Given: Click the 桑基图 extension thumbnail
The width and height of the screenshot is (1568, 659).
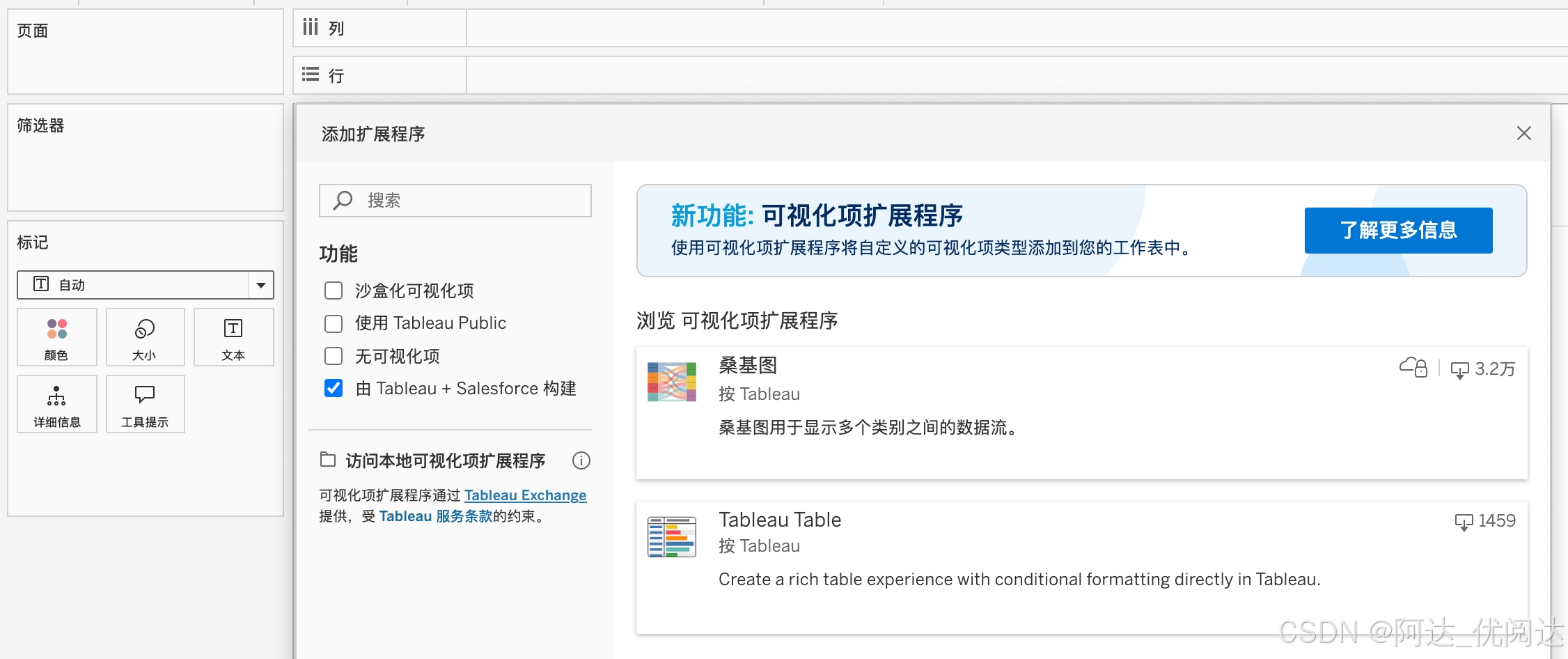Looking at the screenshot, I should click(672, 382).
